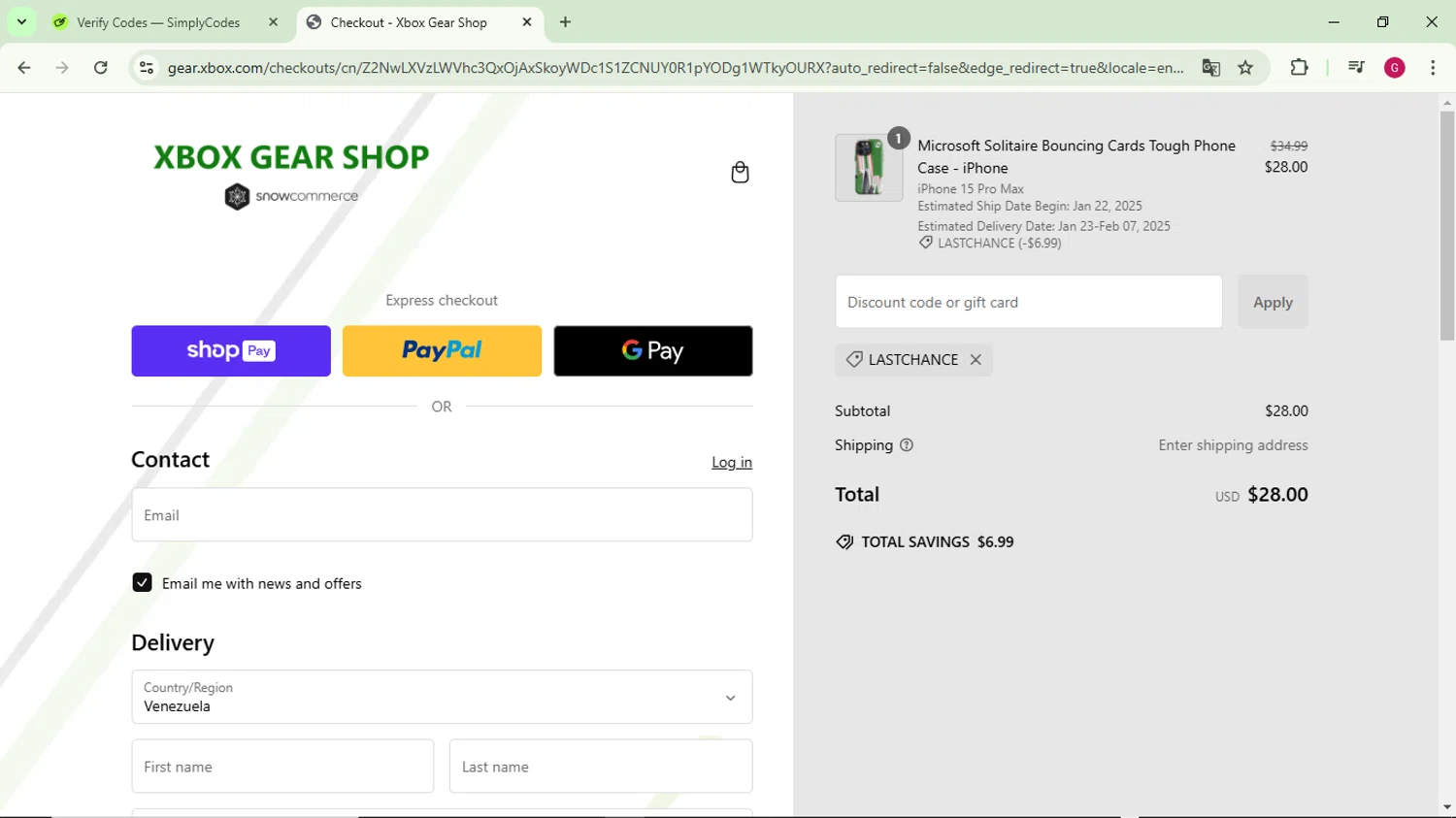Click the vertical page scrollbar
This screenshot has height=818, width=1456.
point(1447,225)
